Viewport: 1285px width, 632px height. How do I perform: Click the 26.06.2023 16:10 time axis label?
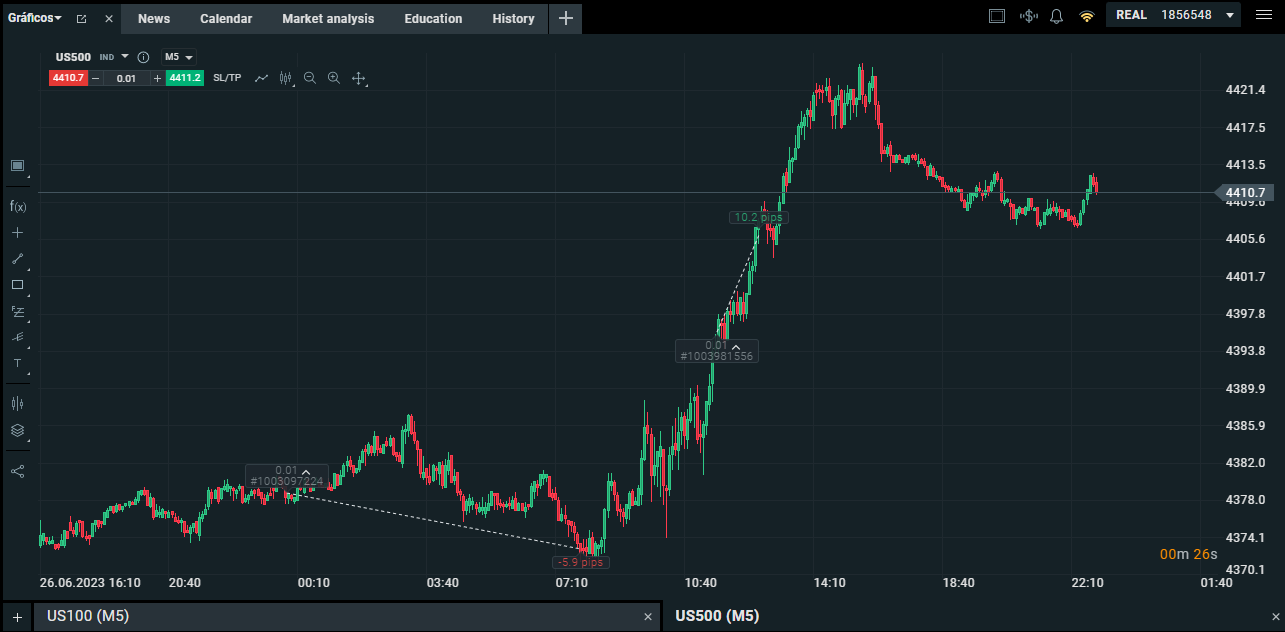tap(90, 582)
